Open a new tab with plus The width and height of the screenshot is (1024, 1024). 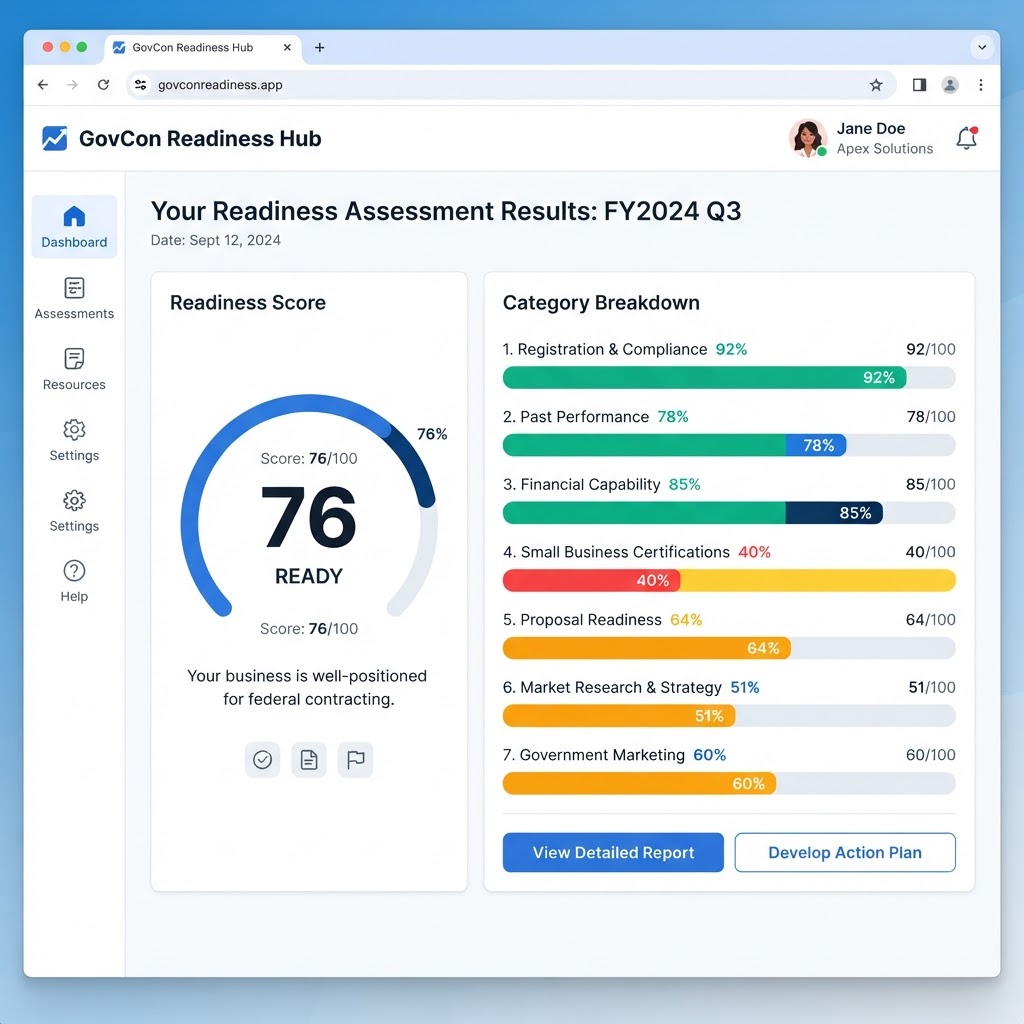[x=319, y=48]
